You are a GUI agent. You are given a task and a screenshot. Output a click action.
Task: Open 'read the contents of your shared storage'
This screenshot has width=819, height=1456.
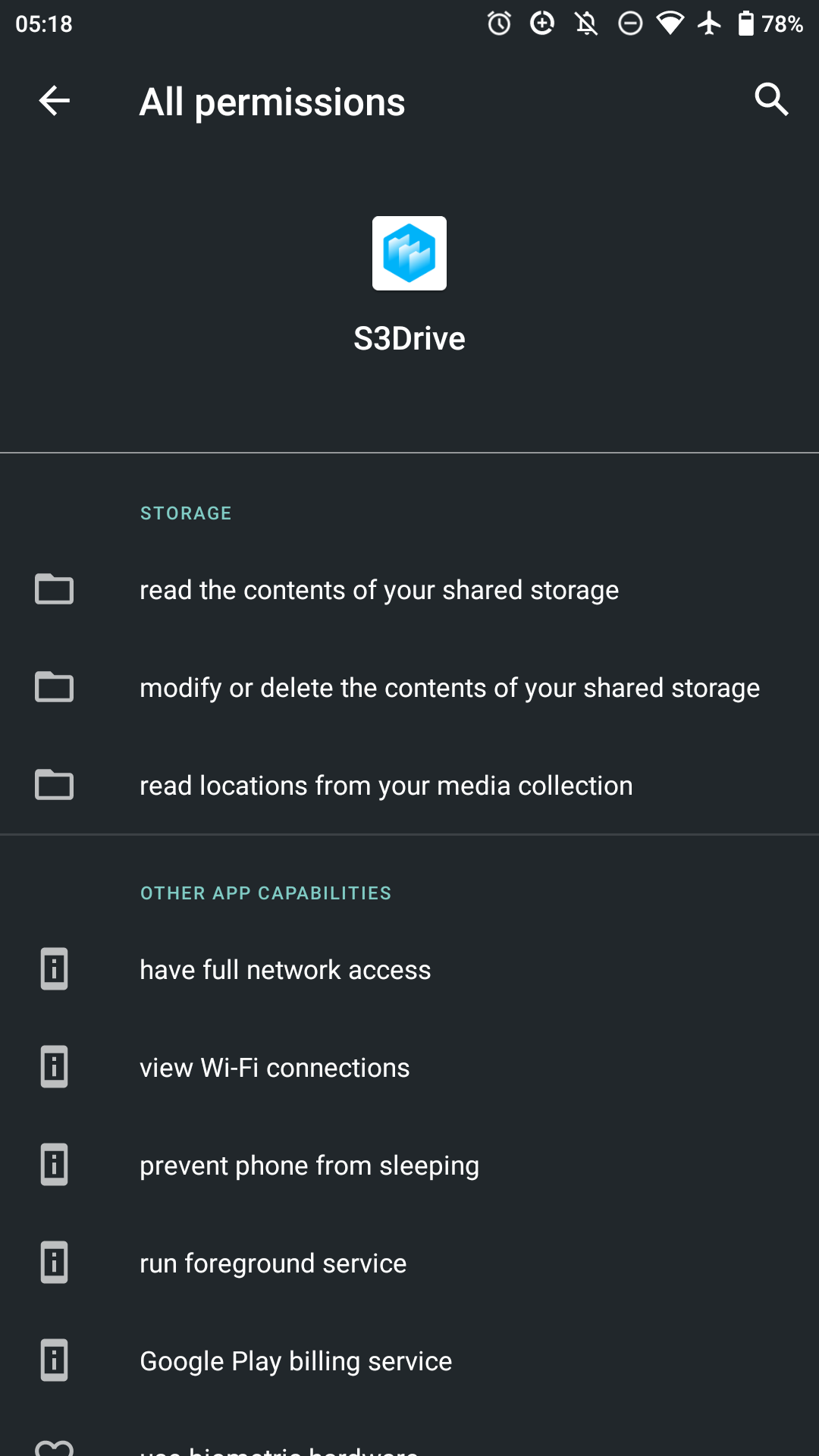point(379,590)
